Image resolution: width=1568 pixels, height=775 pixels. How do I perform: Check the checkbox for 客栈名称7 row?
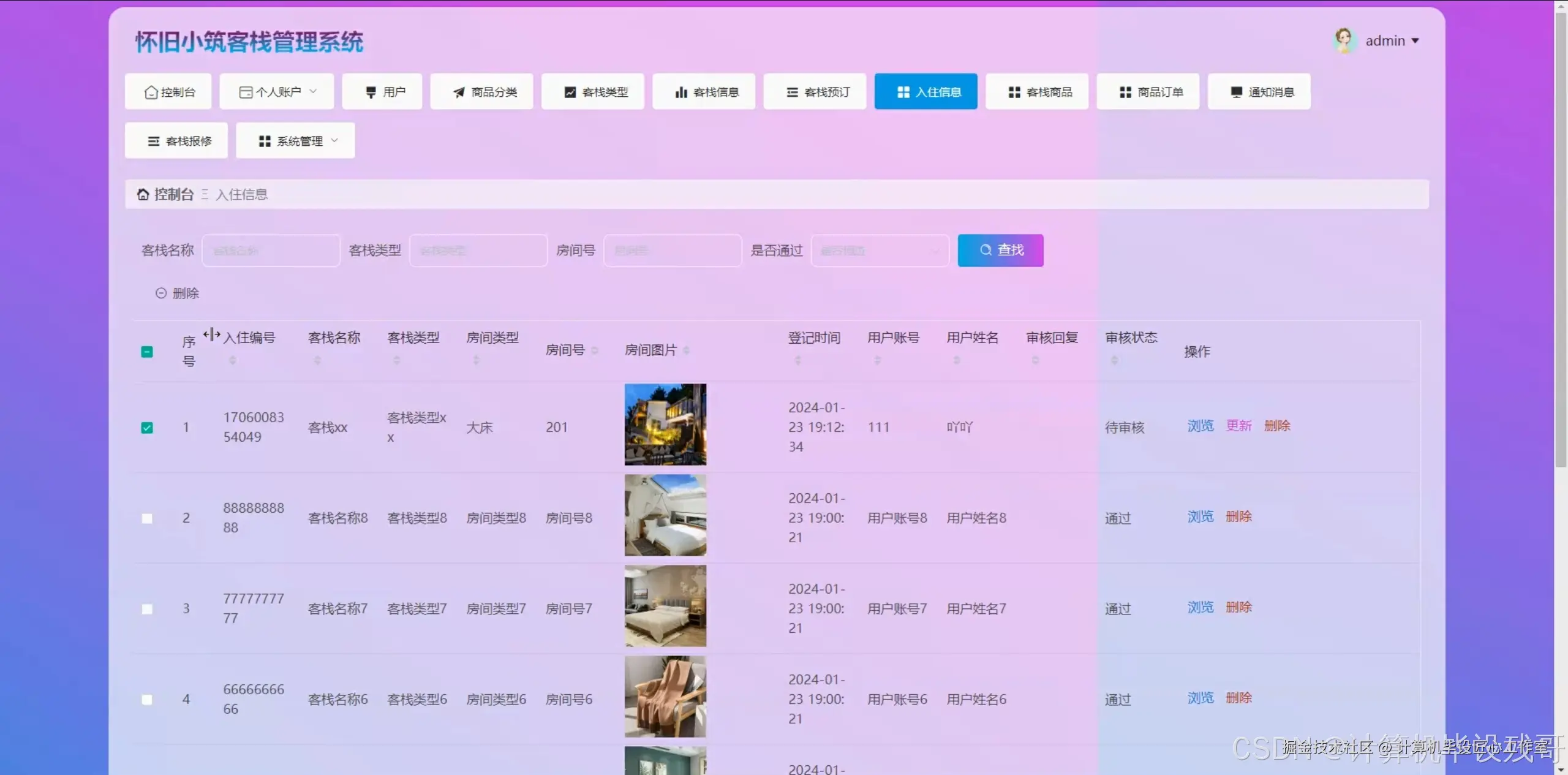coord(146,608)
